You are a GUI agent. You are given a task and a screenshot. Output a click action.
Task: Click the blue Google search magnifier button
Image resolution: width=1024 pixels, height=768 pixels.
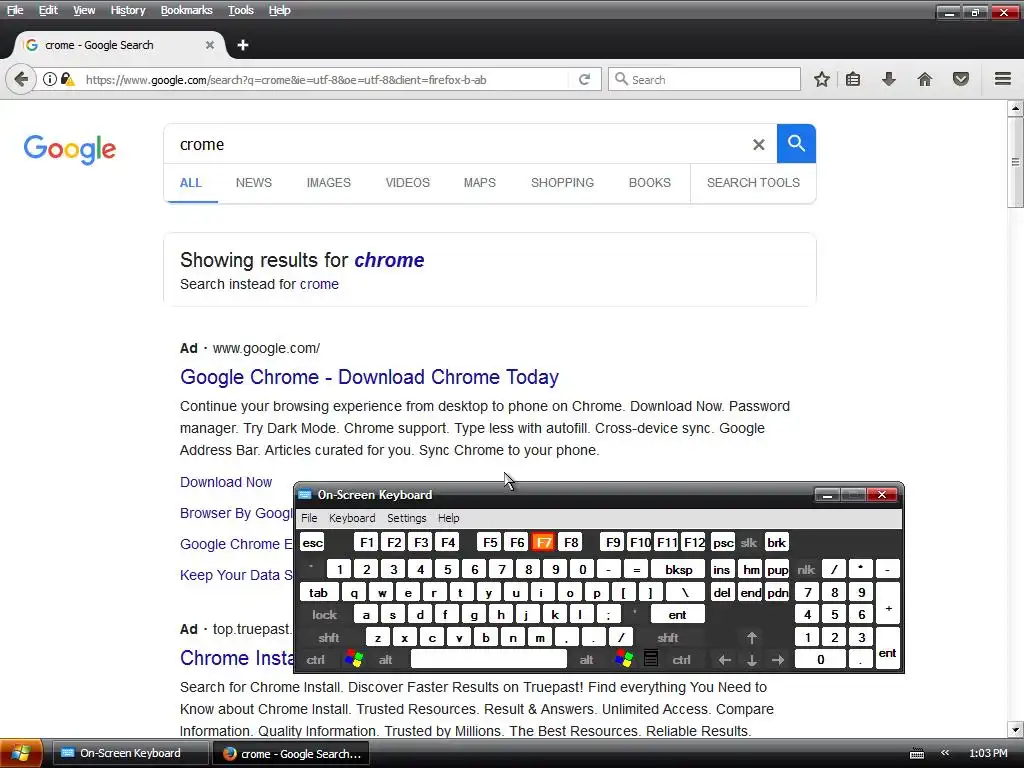(x=796, y=143)
